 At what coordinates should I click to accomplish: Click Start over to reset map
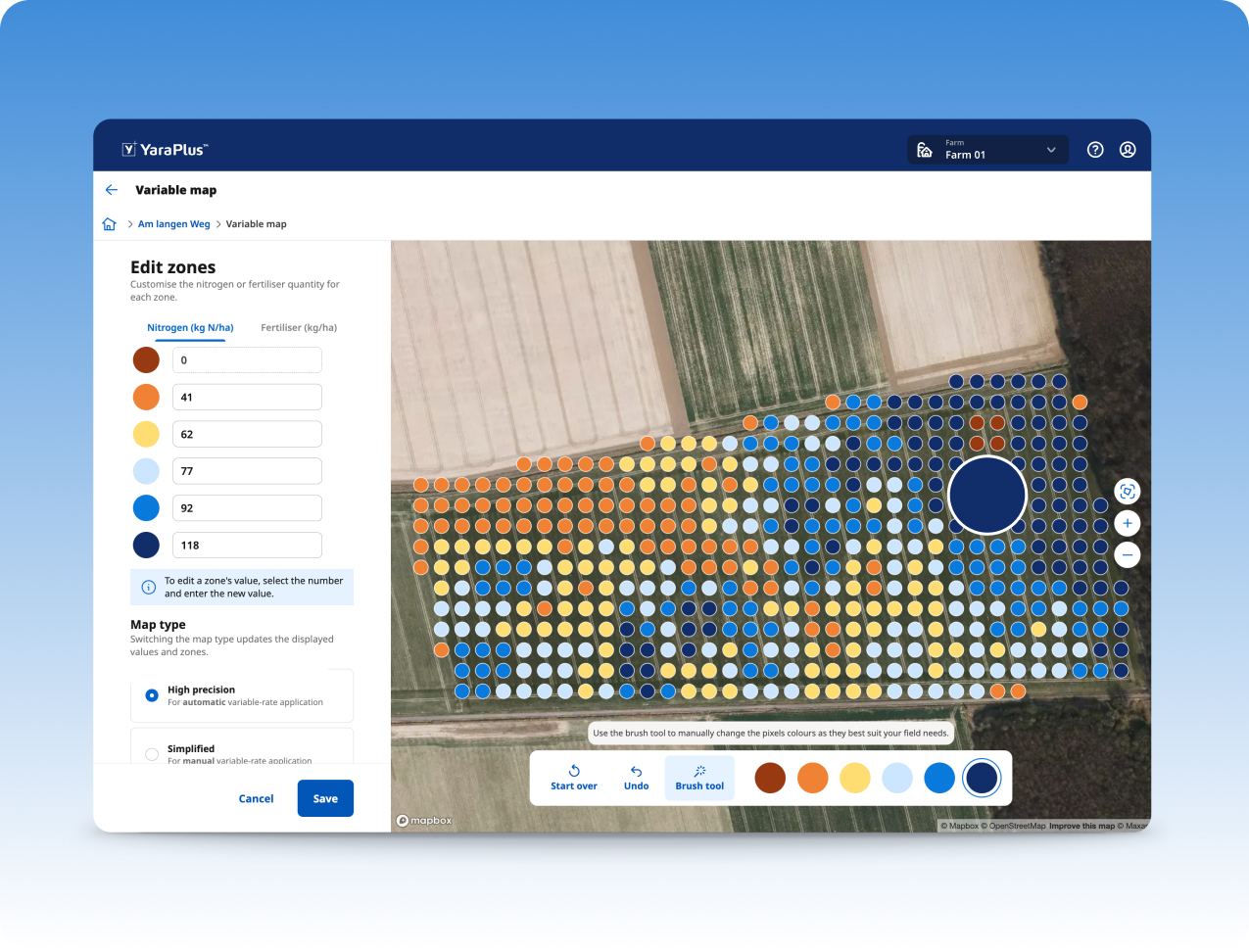(574, 778)
